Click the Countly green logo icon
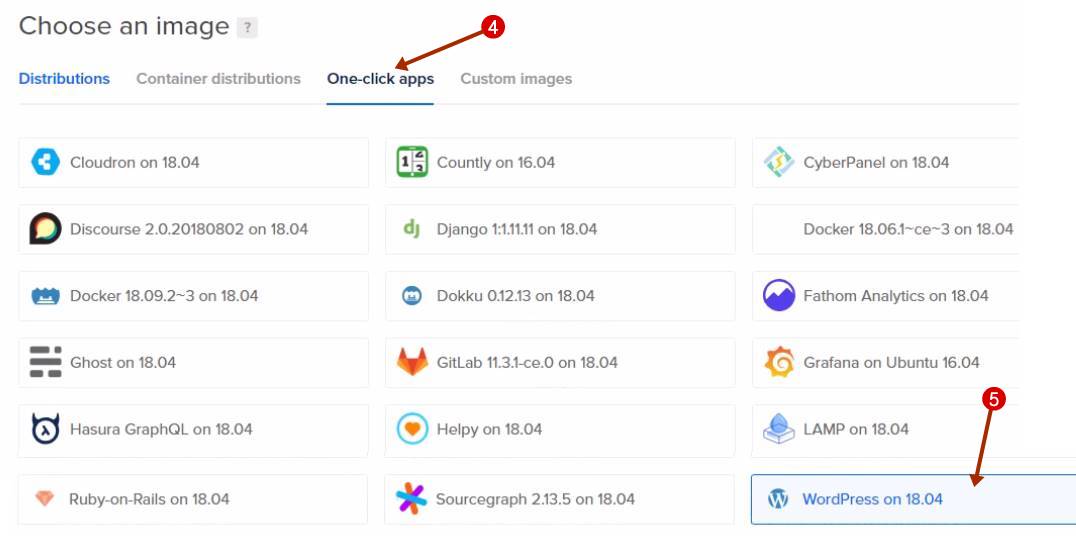This screenshot has height=536, width=1076. (412, 162)
